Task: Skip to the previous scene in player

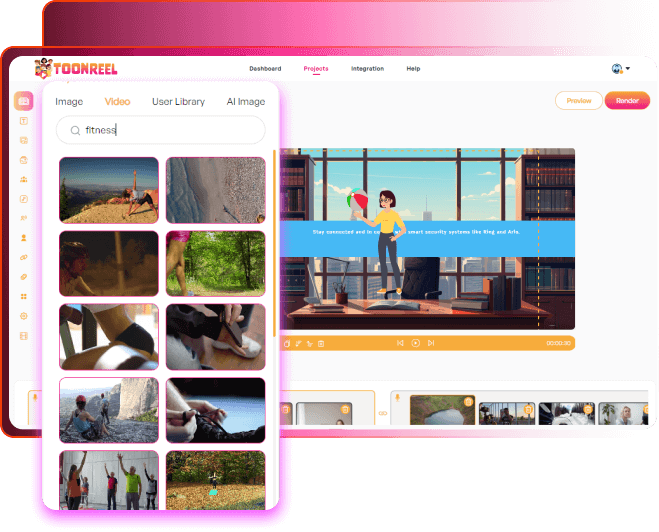Action: (x=400, y=343)
